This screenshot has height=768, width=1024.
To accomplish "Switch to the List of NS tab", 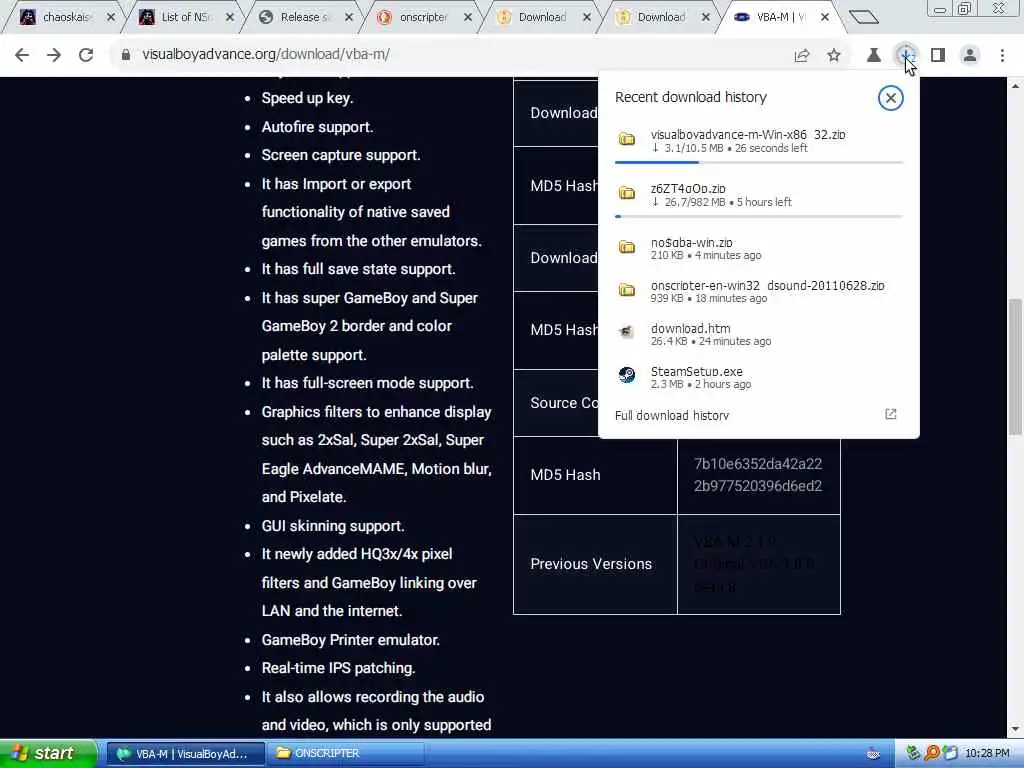I will (183, 18).
